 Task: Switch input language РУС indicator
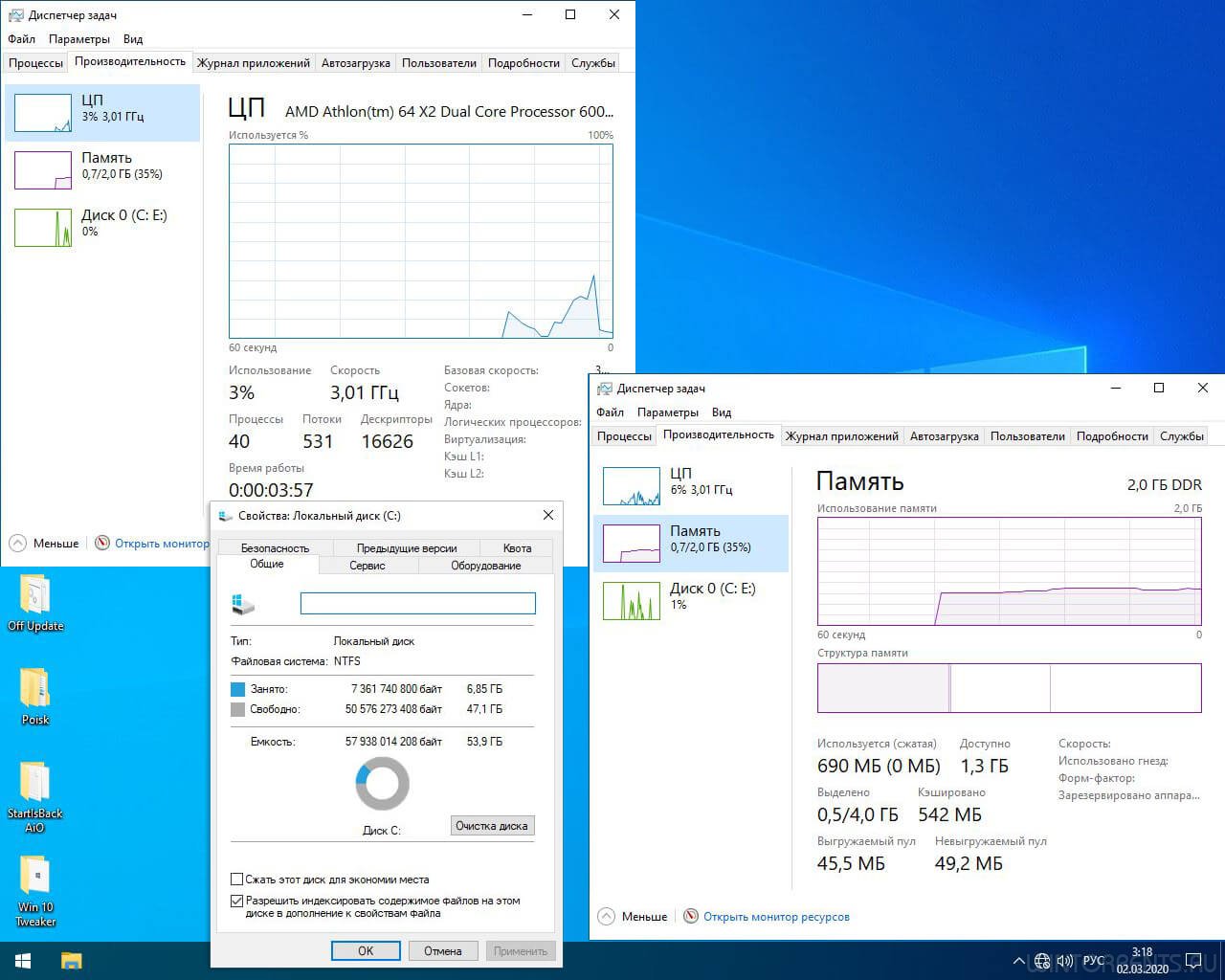tap(1094, 961)
